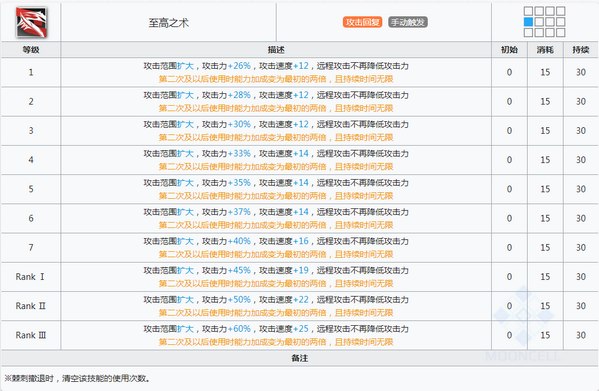The width and height of the screenshot is (599, 391).
Task: Select level 5 row label
Action: pyautogui.click(x=31, y=189)
